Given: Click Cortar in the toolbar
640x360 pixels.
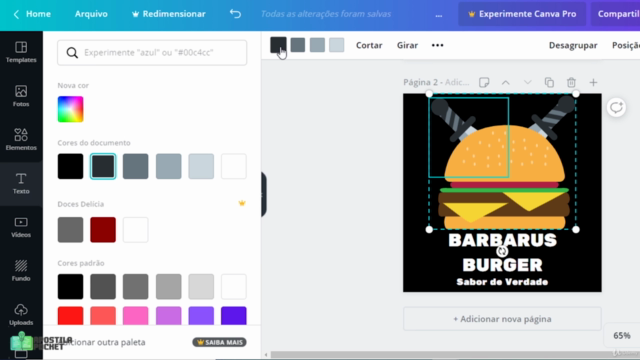Looking at the screenshot, I should click(369, 45).
